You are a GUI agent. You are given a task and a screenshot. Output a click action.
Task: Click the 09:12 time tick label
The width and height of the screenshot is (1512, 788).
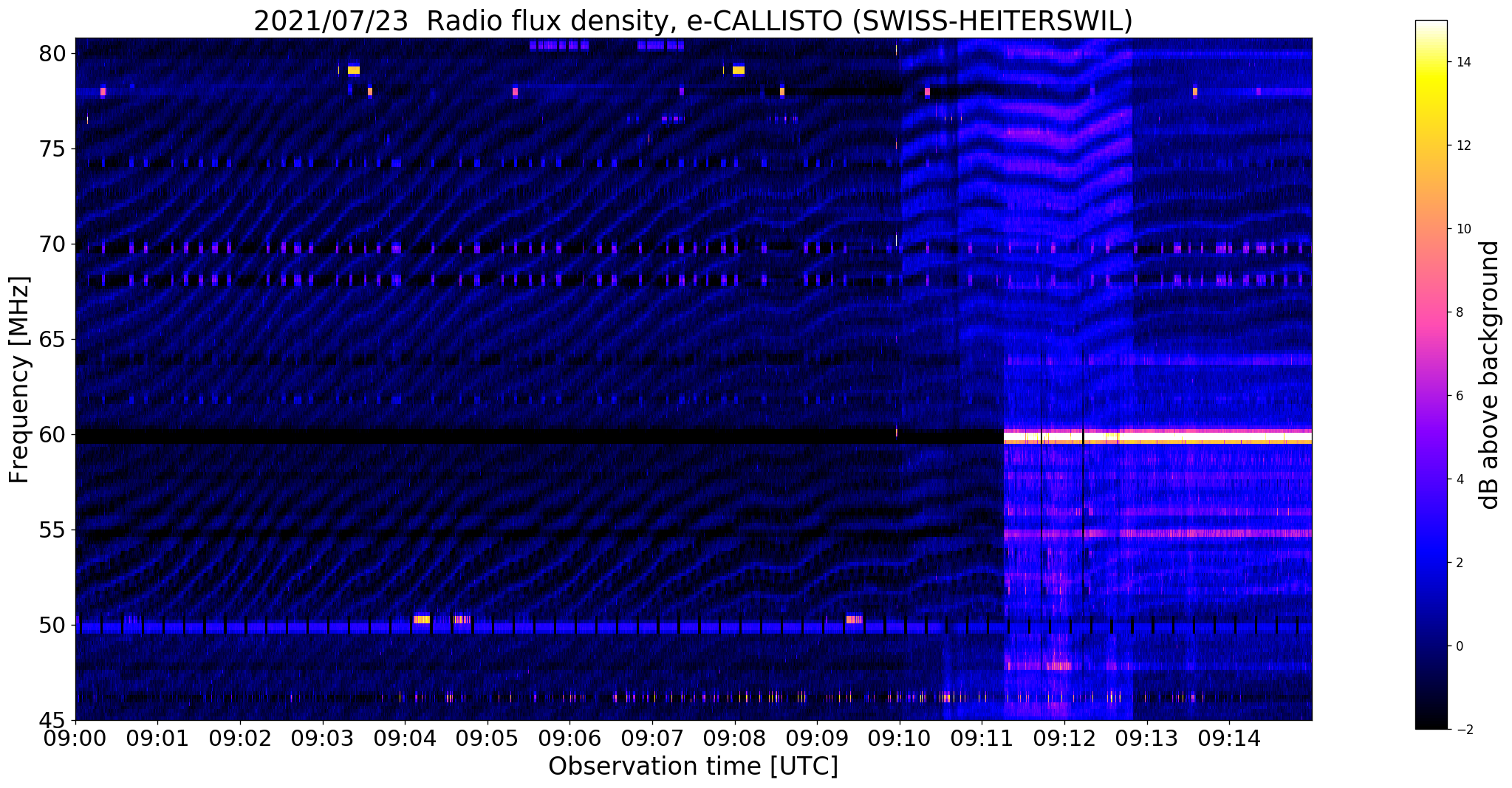tap(1064, 737)
